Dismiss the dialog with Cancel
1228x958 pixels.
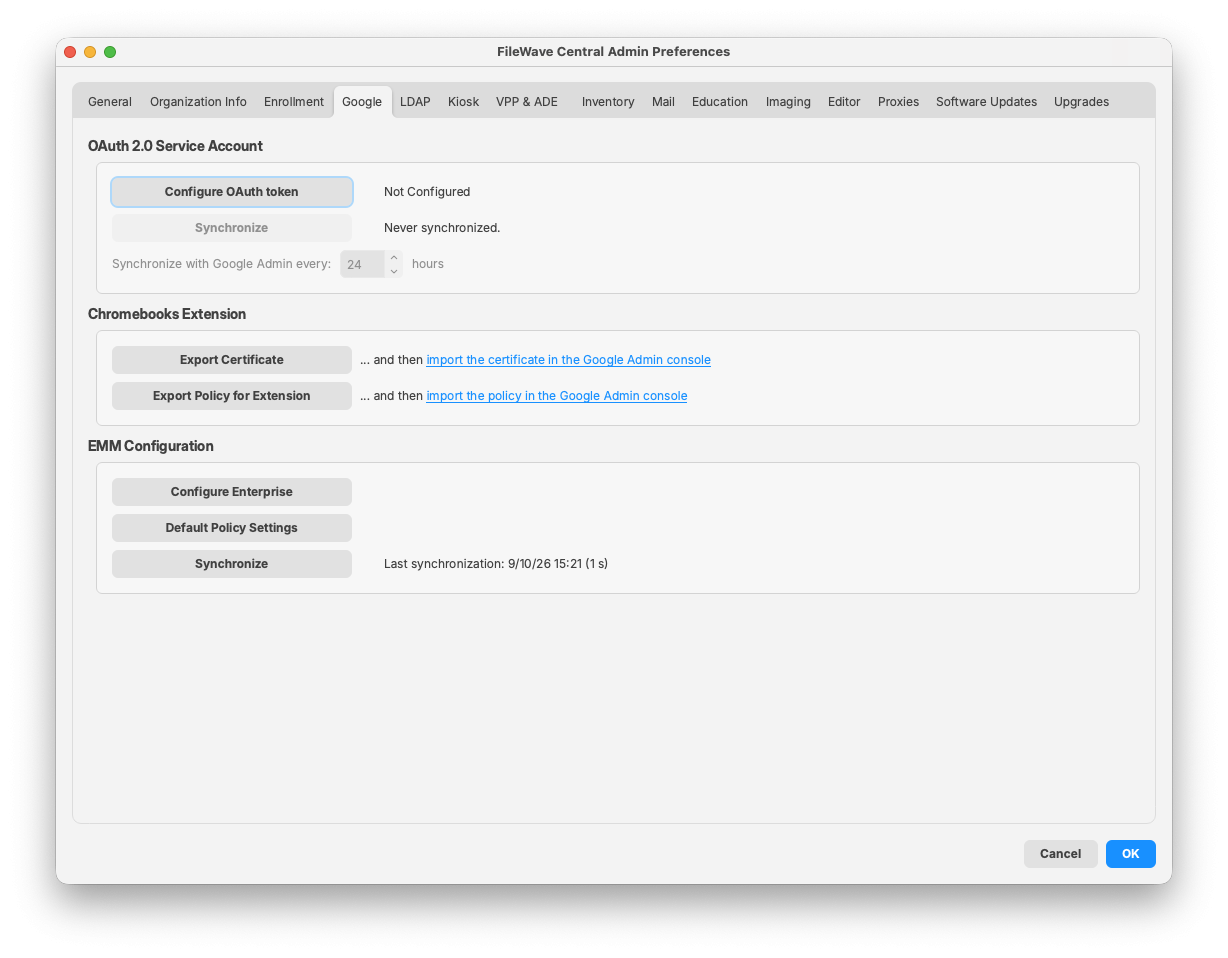(1061, 854)
